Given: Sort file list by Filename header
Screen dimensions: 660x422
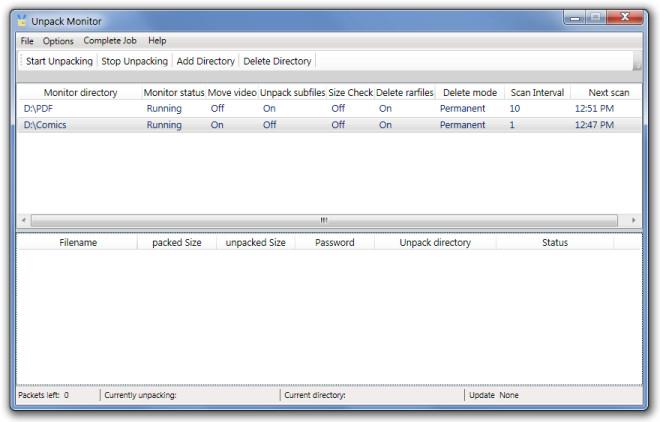Looking at the screenshot, I should [78, 242].
